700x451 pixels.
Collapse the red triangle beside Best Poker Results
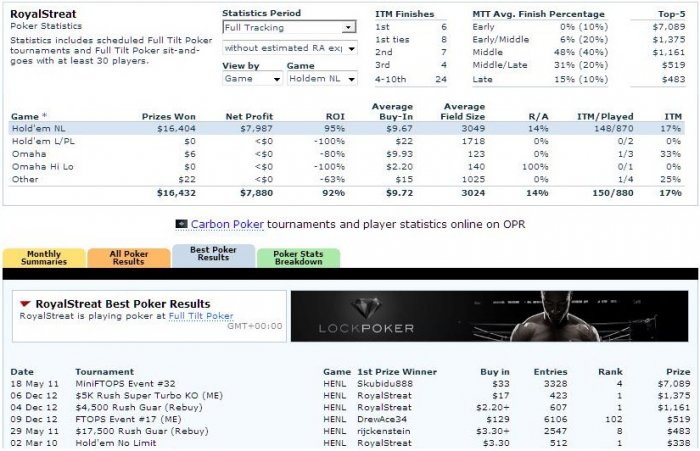(24, 304)
